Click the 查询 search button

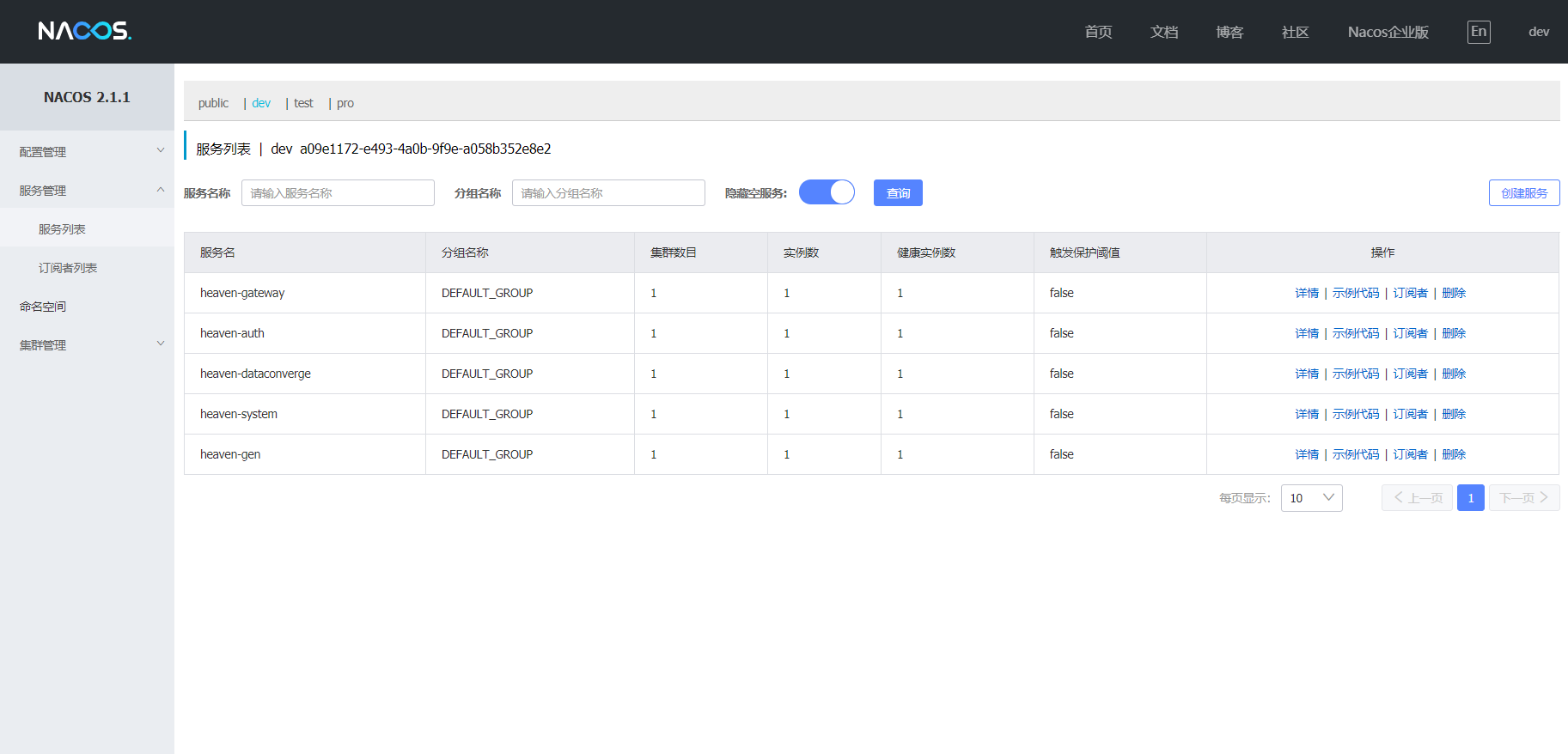(898, 192)
